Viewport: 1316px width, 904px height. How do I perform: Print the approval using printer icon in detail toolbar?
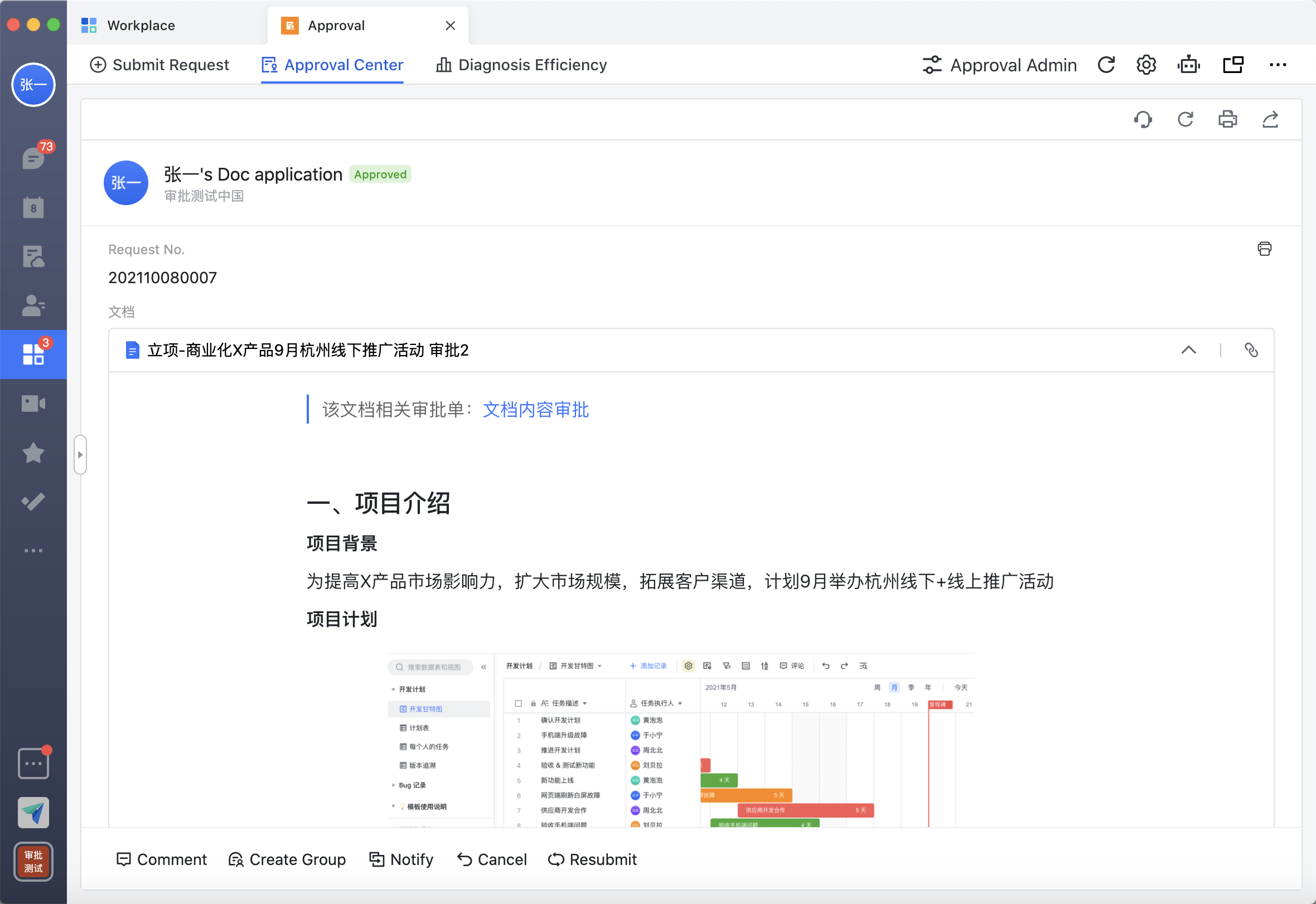(1227, 119)
